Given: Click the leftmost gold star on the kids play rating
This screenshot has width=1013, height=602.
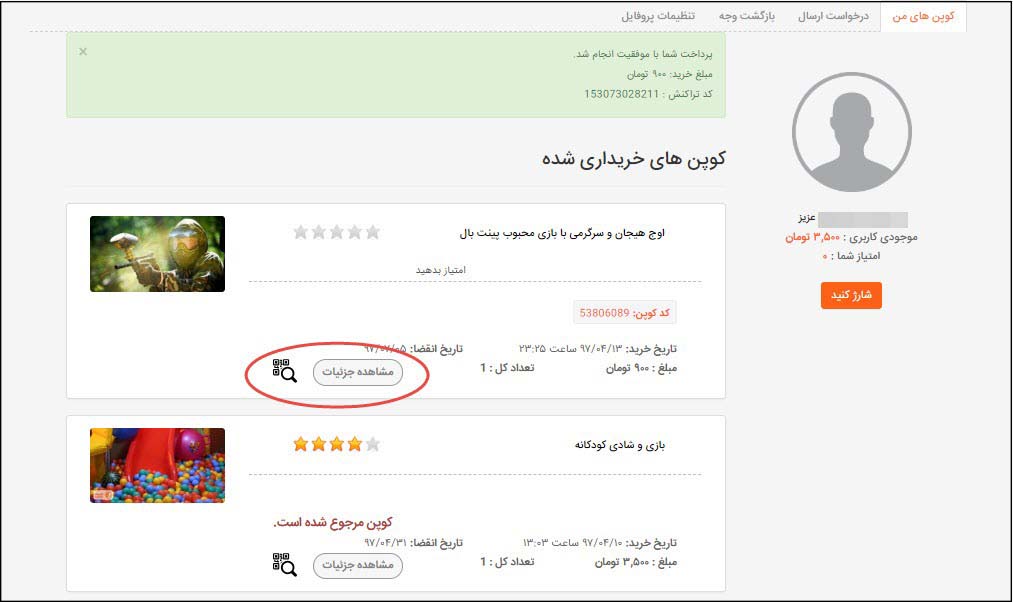Looking at the screenshot, I should pyautogui.click(x=300, y=444).
